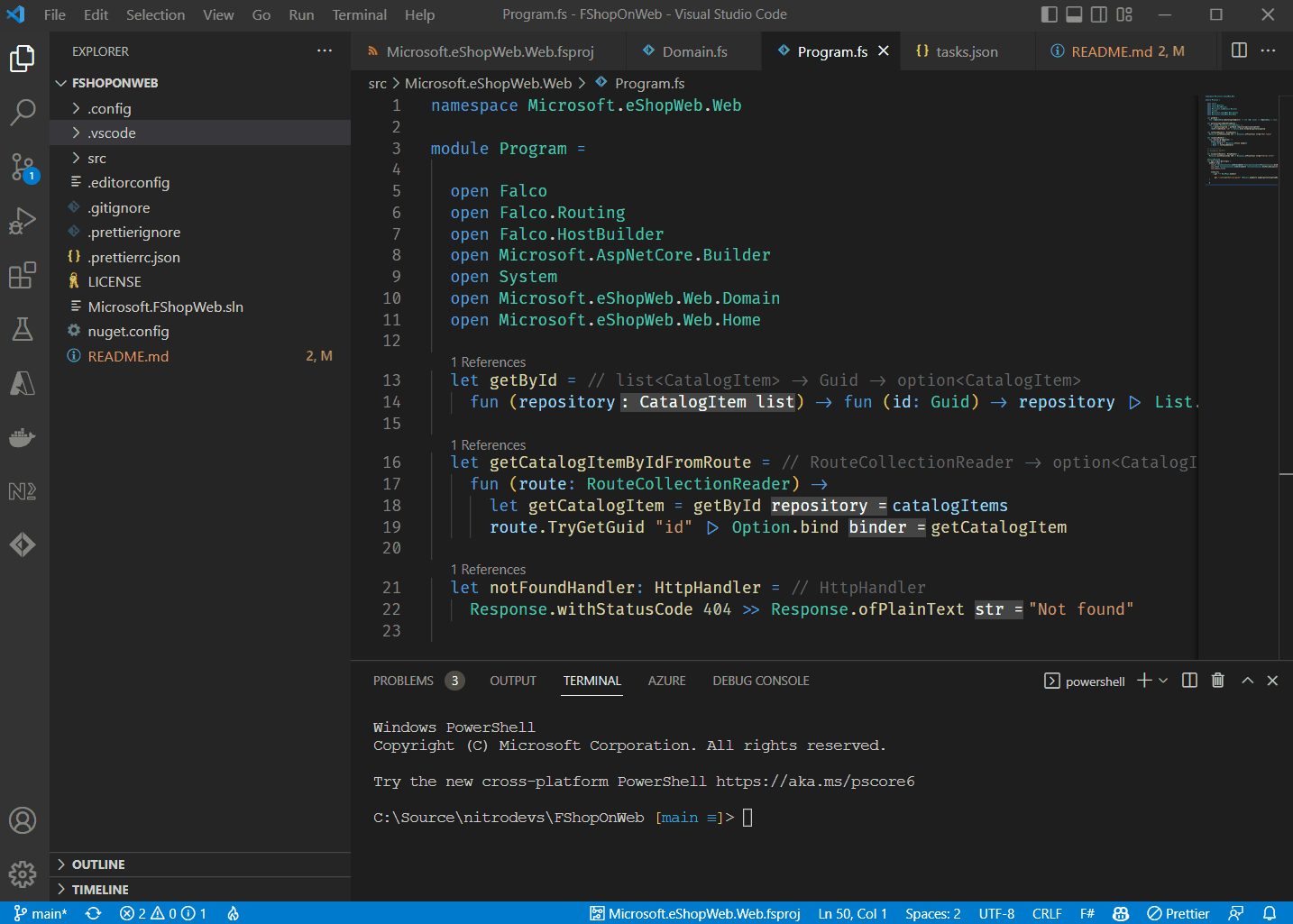Open the Source Control view

pyautogui.click(x=23, y=167)
